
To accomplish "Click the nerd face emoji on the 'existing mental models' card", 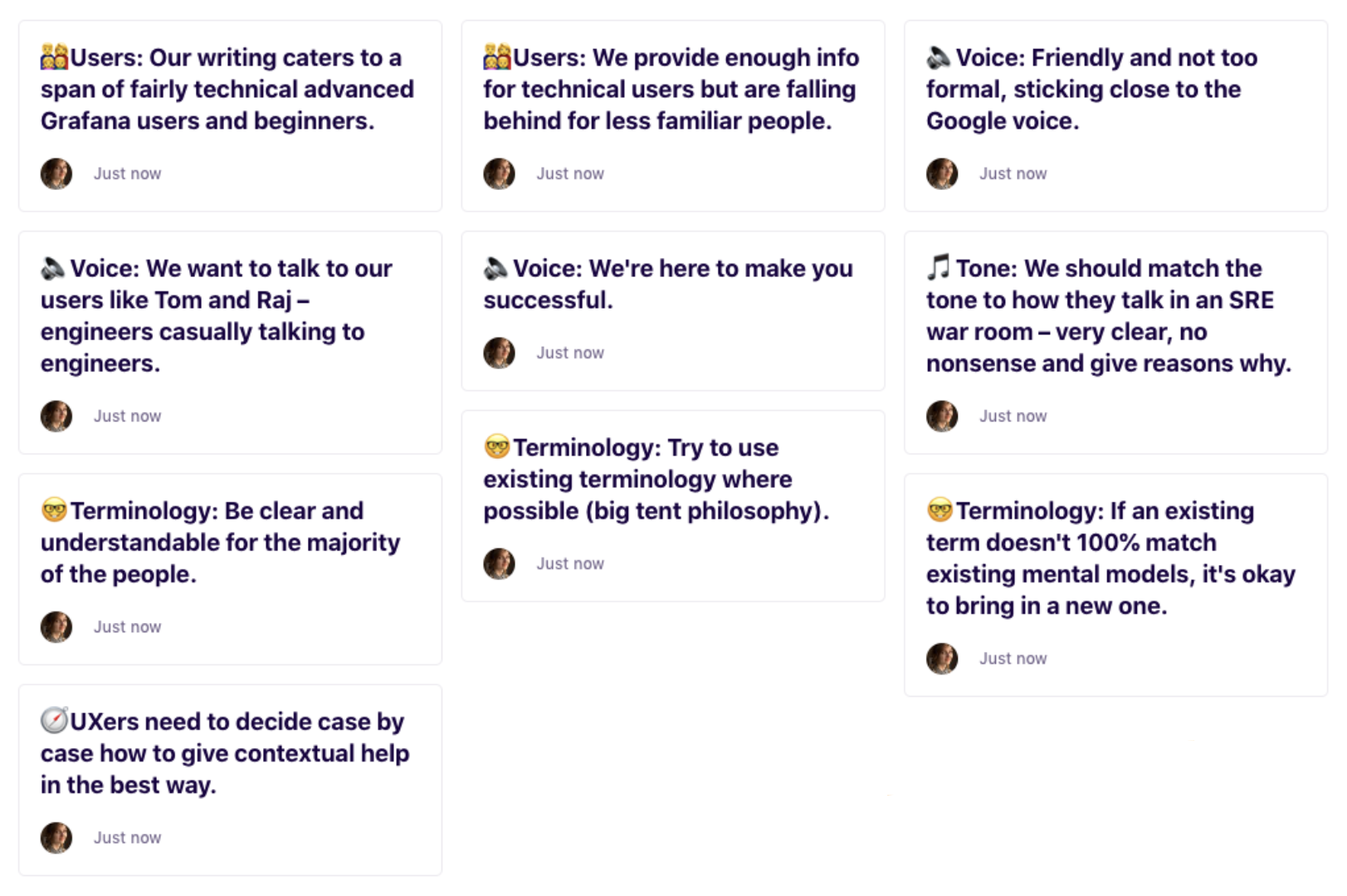I will coord(939,509).
